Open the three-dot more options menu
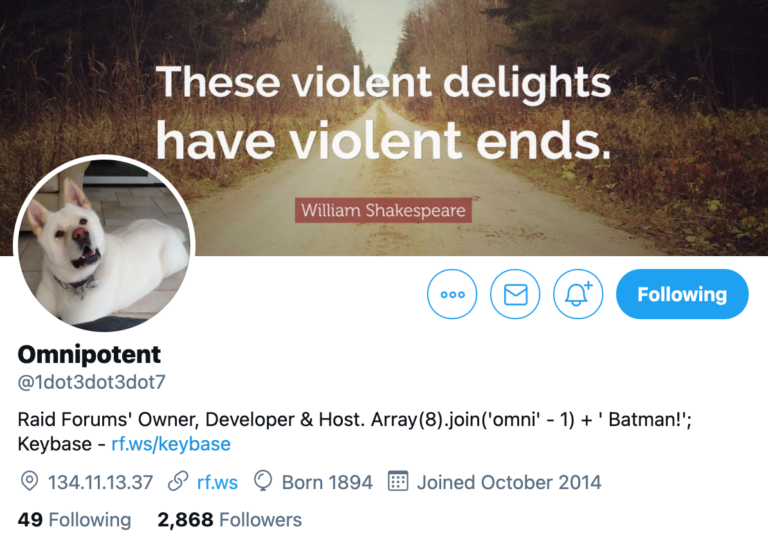The image size is (768, 538). point(452,295)
